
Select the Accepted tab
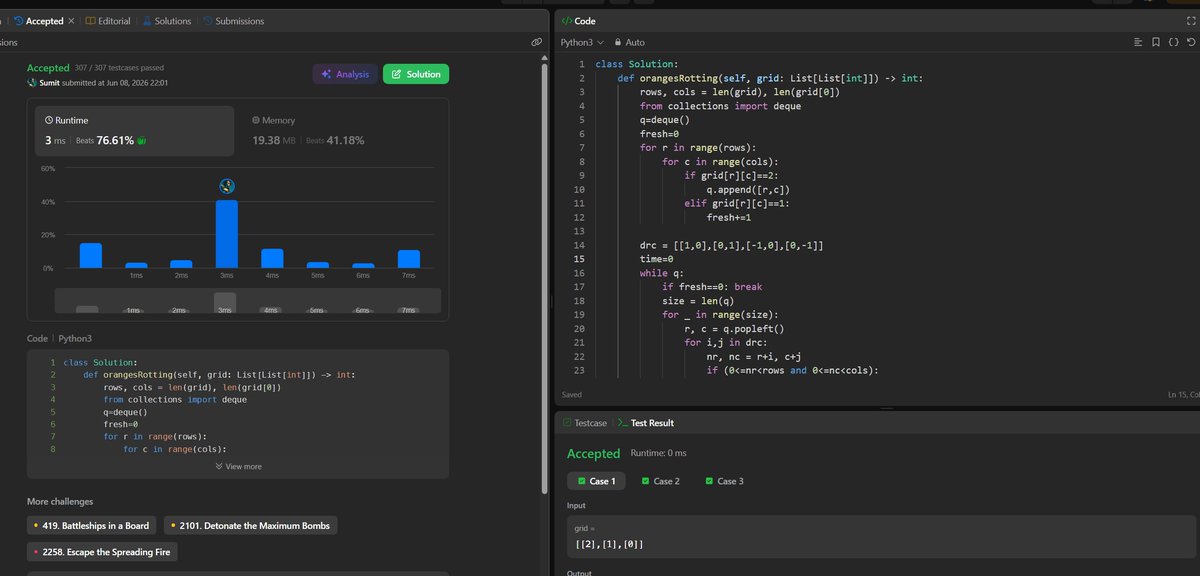tap(39, 21)
